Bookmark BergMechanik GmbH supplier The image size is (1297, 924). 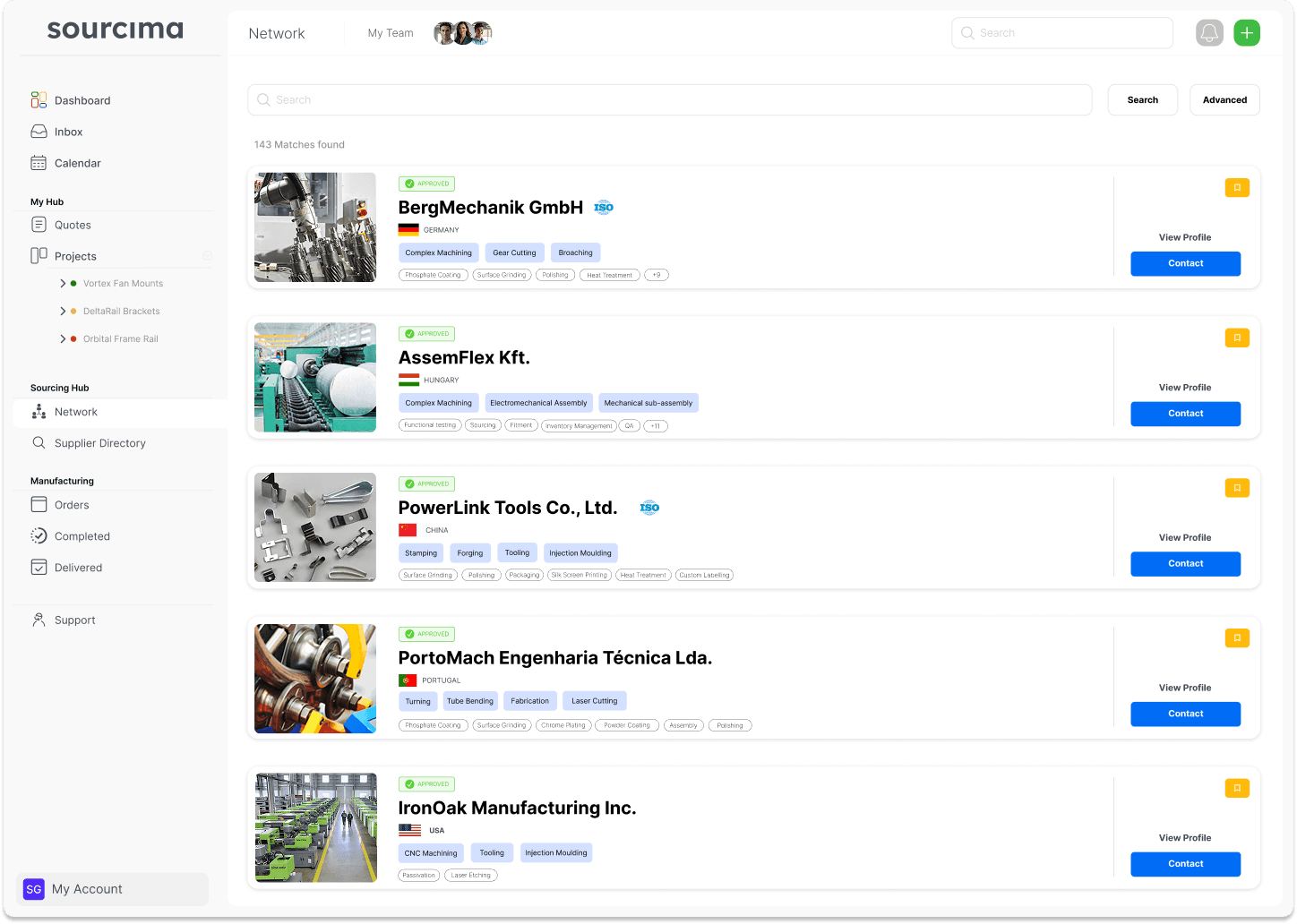tap(1237, 188)
